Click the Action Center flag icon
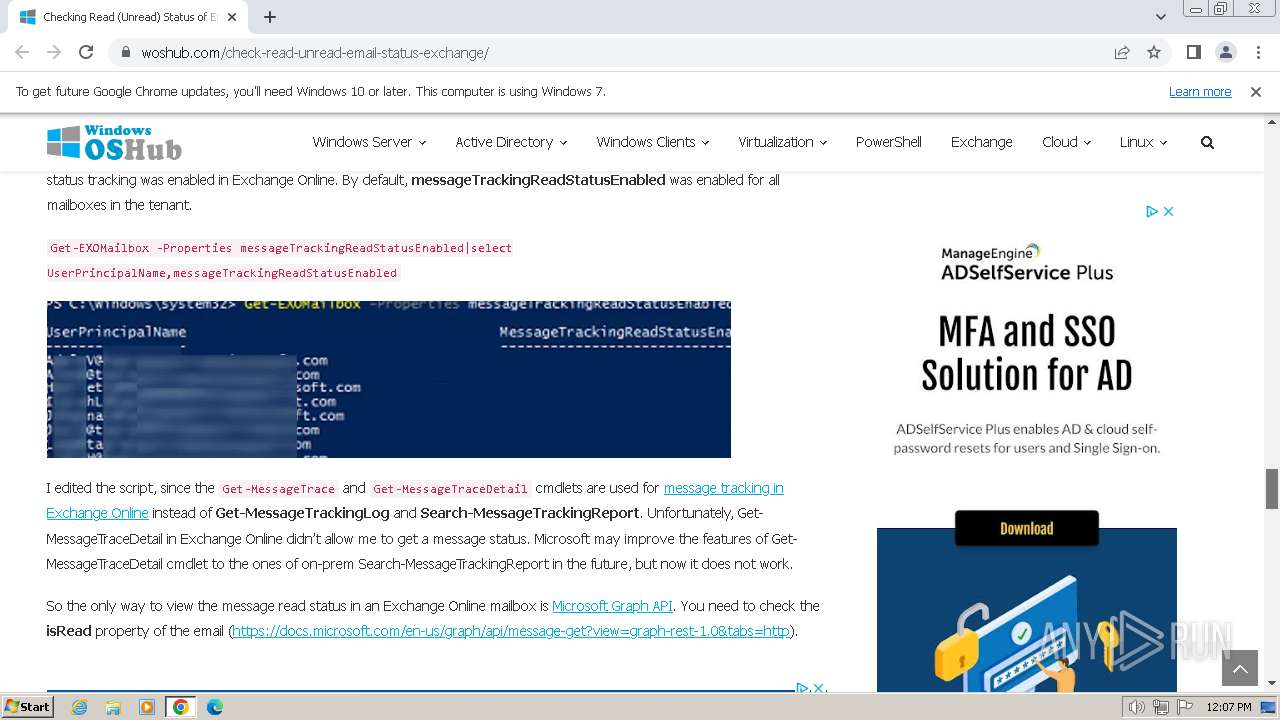This screenshot has height=720, width=1280. (1183, 707)
